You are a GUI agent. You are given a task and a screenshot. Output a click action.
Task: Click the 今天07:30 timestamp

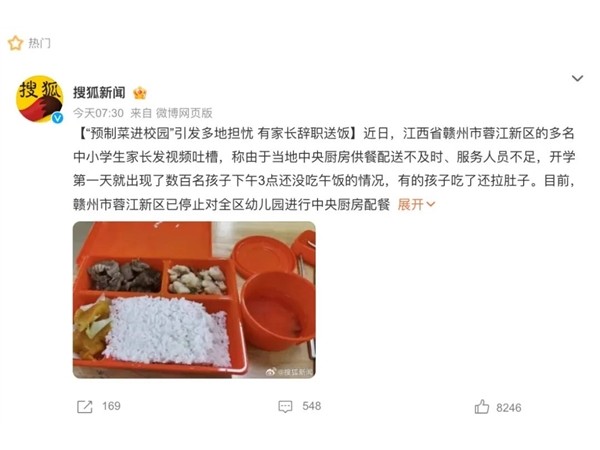click(x=98, y=113)
